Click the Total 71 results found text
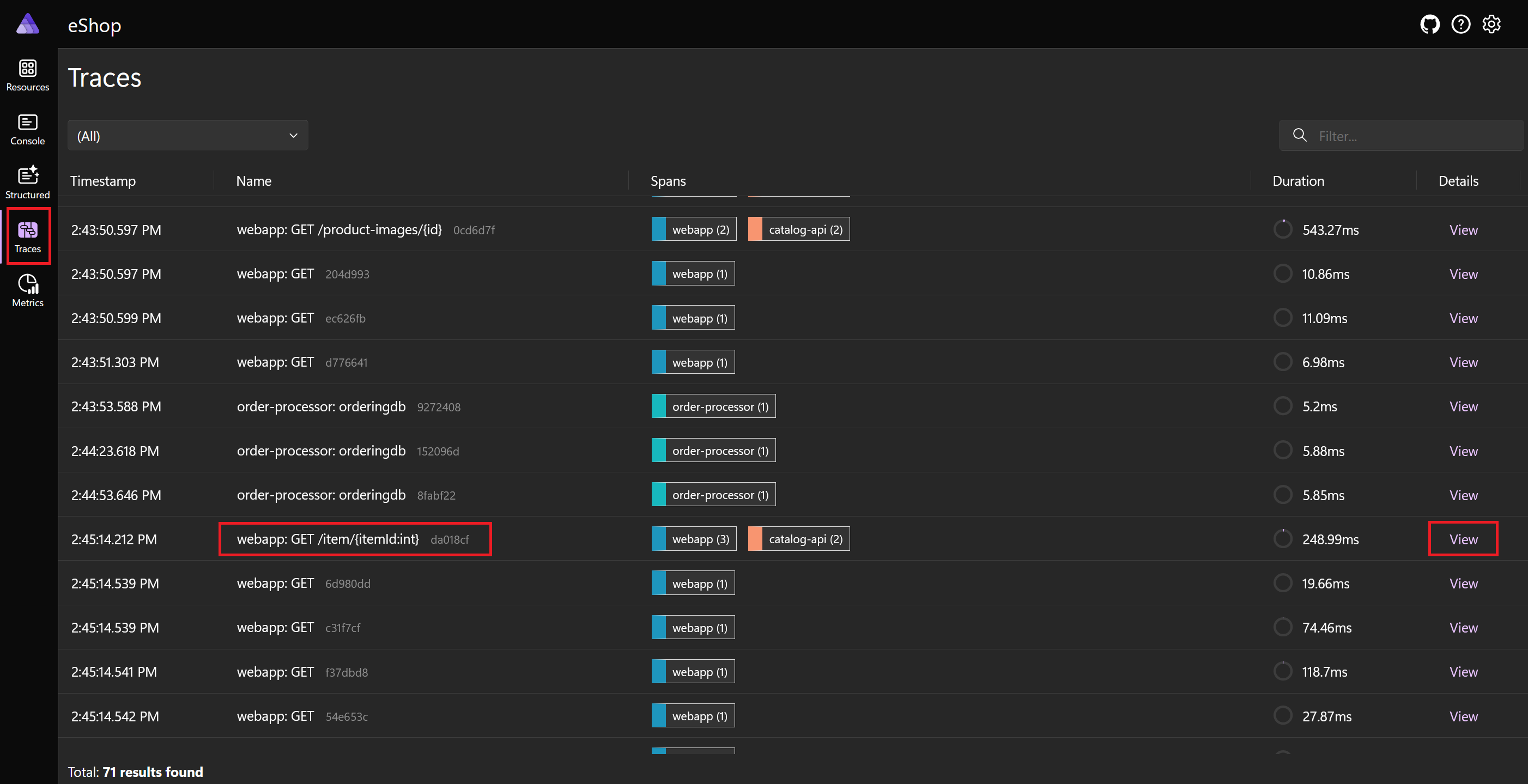 135,771
